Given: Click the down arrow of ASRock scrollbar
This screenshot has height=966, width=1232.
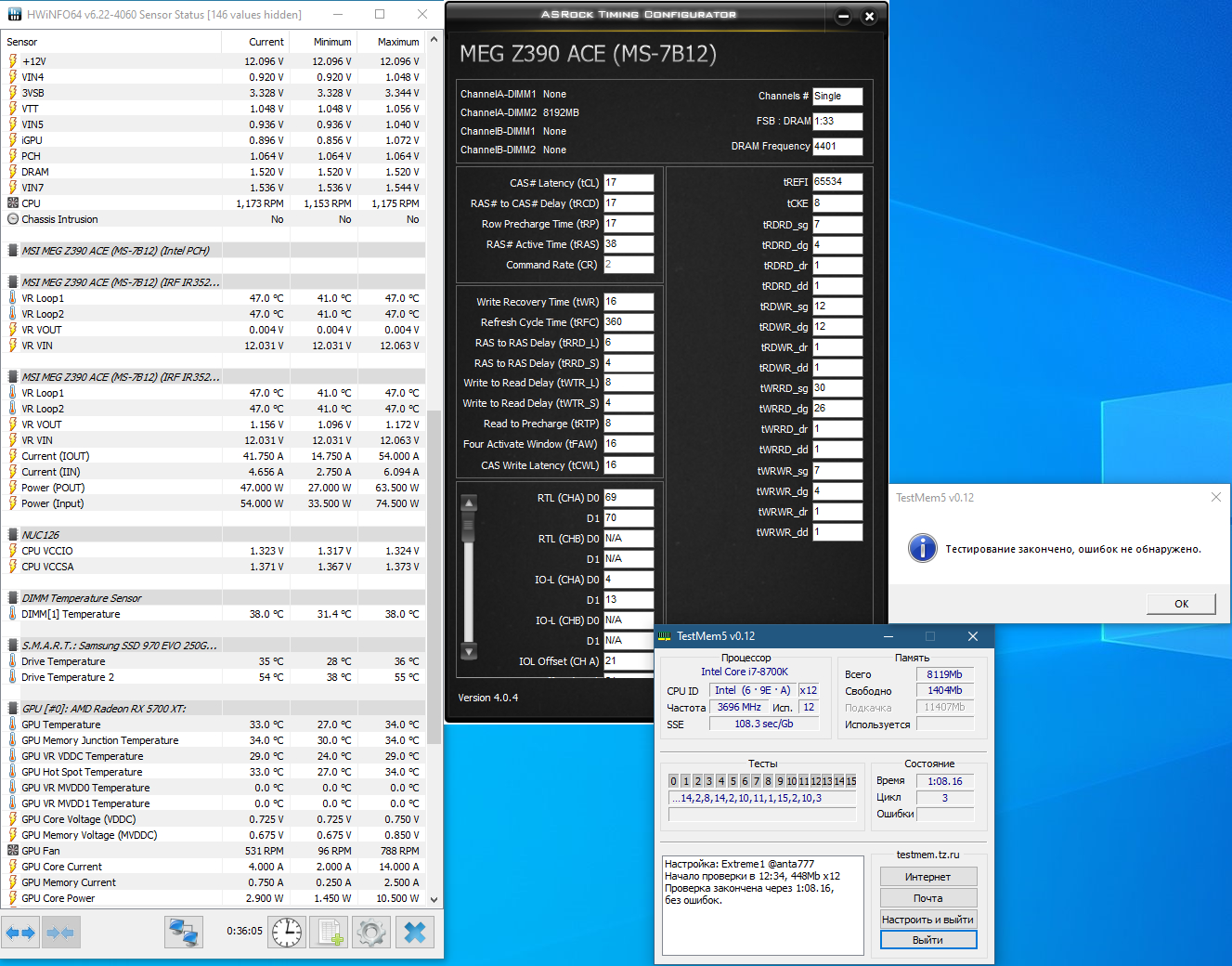Looking at the screenshot, I should [x=469, y=651].
